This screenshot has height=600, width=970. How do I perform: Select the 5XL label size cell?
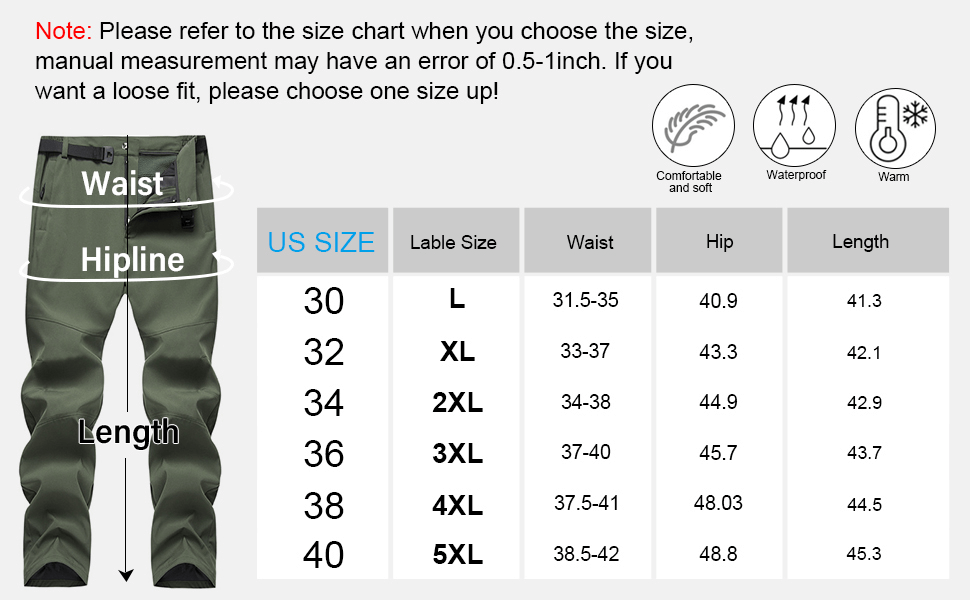(457, 554)
